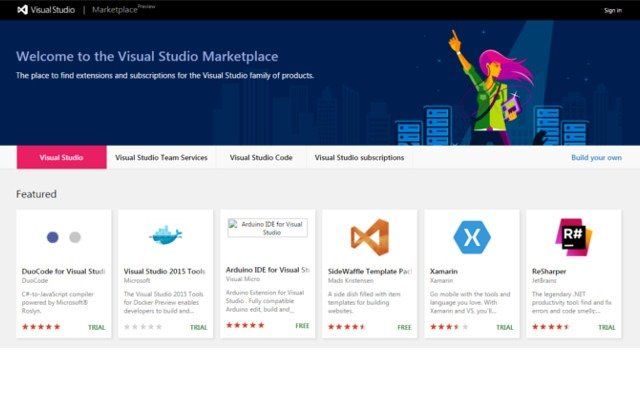Click the empty star rating on Docker Tools card
The image size is (640, 400).
coord(143,327)
